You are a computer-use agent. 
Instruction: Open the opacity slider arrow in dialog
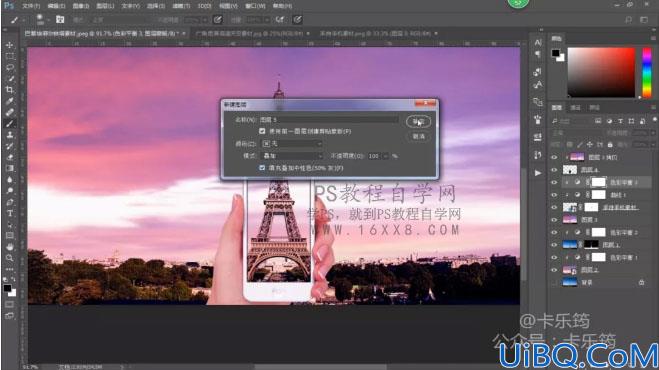385,156
